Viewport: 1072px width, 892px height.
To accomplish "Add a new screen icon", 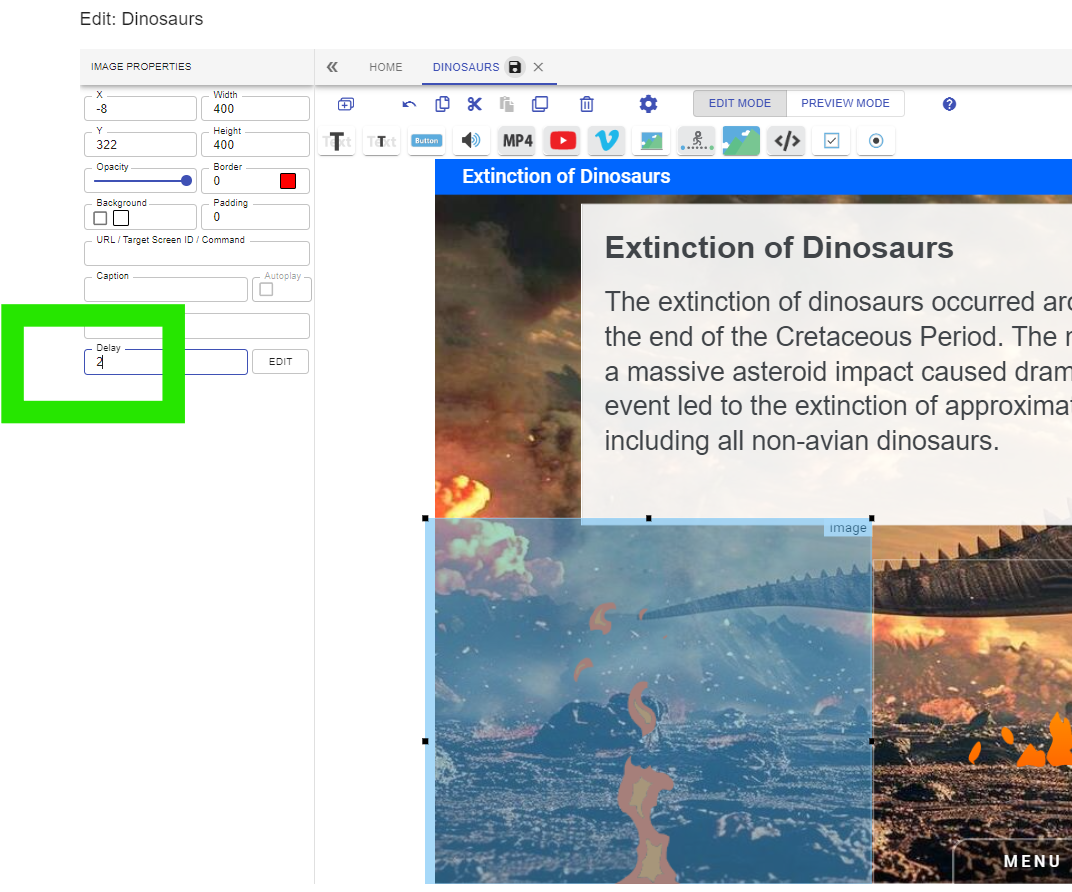I will coord(346,104).
